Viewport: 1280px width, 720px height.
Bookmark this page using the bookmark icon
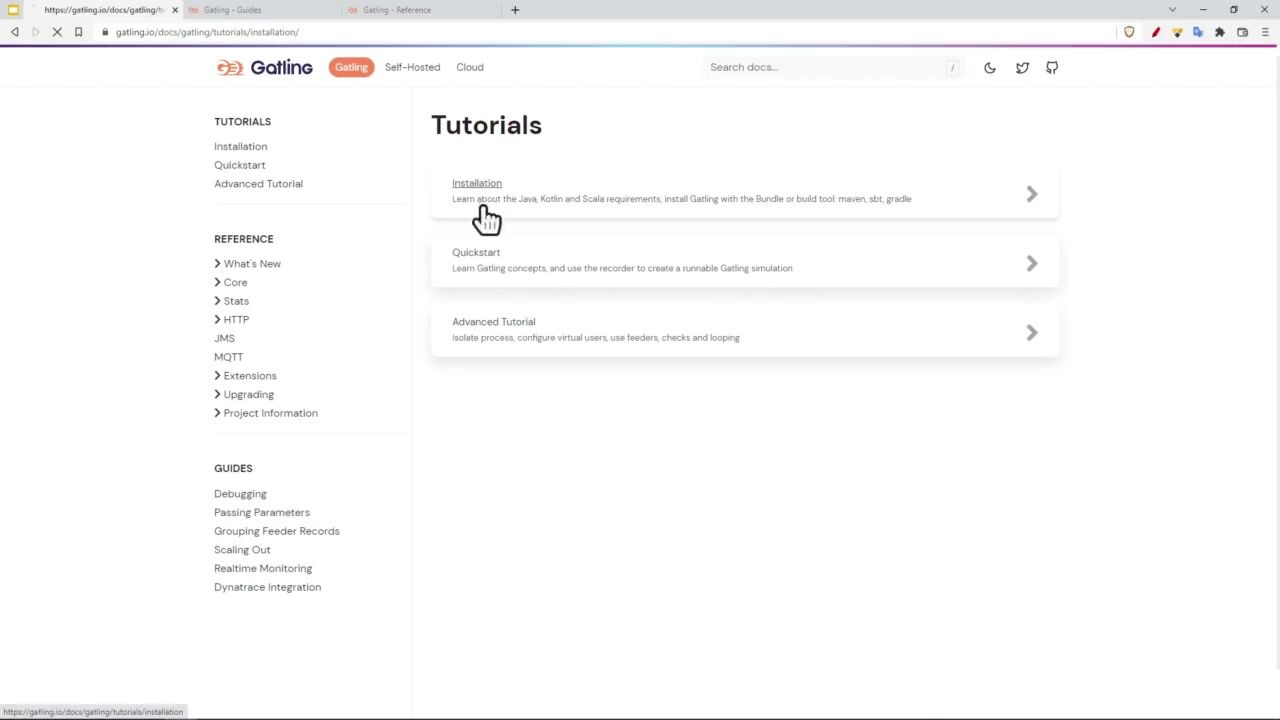pyautogui.click(x=78, y=32)
